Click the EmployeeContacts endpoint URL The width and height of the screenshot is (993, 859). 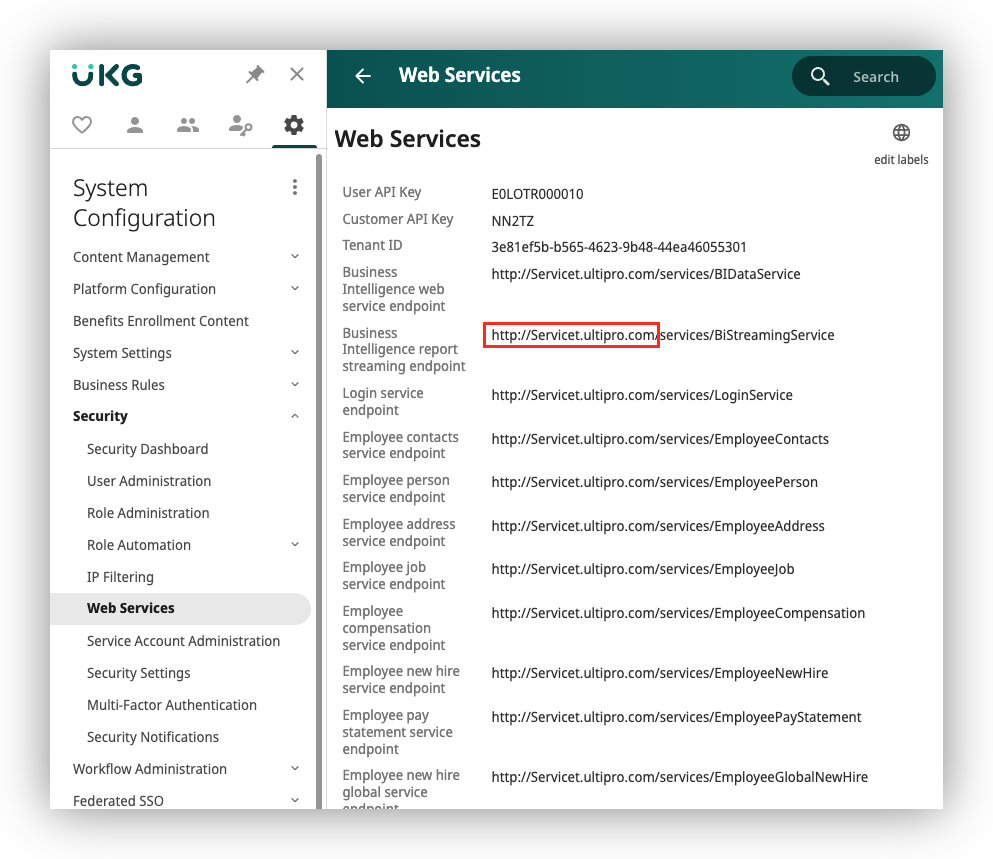pos(660,439)
